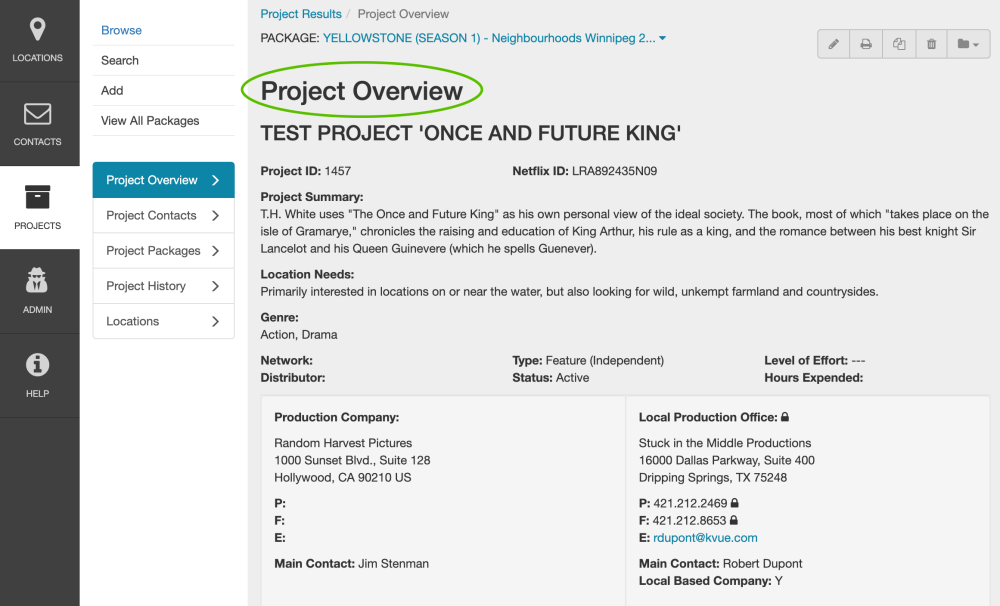Open the Help info section
Viewport: 1000px width, 606px height.
(x=38, y=376)
